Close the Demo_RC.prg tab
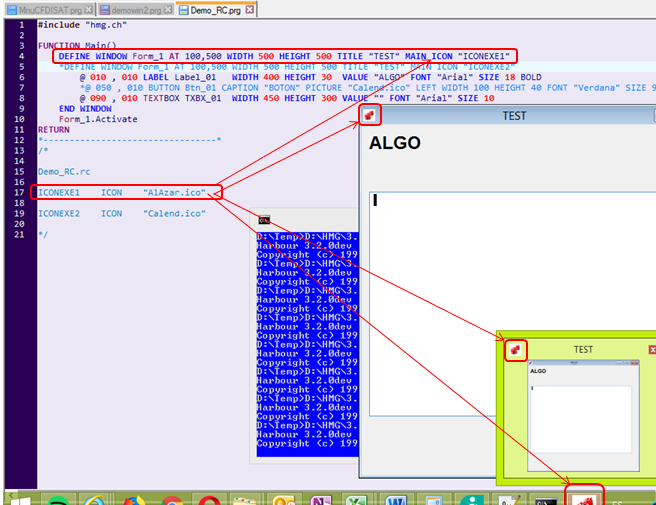 pos(249,9)
